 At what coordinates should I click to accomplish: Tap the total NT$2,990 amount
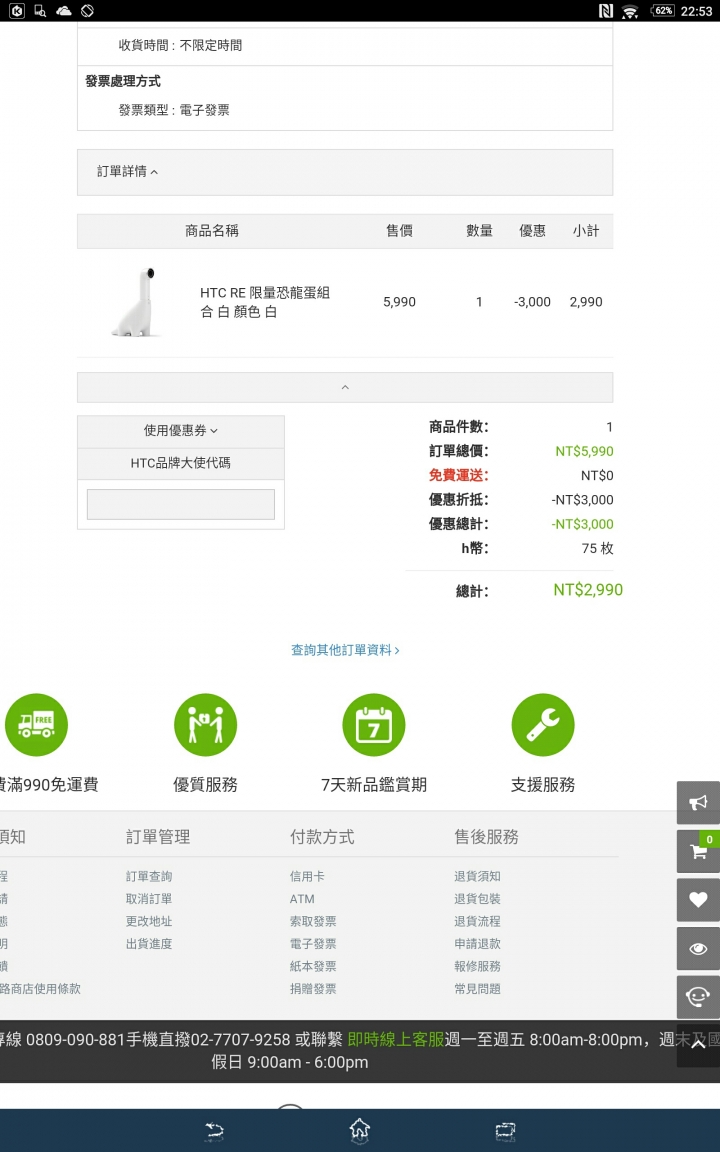coord(588,590)
